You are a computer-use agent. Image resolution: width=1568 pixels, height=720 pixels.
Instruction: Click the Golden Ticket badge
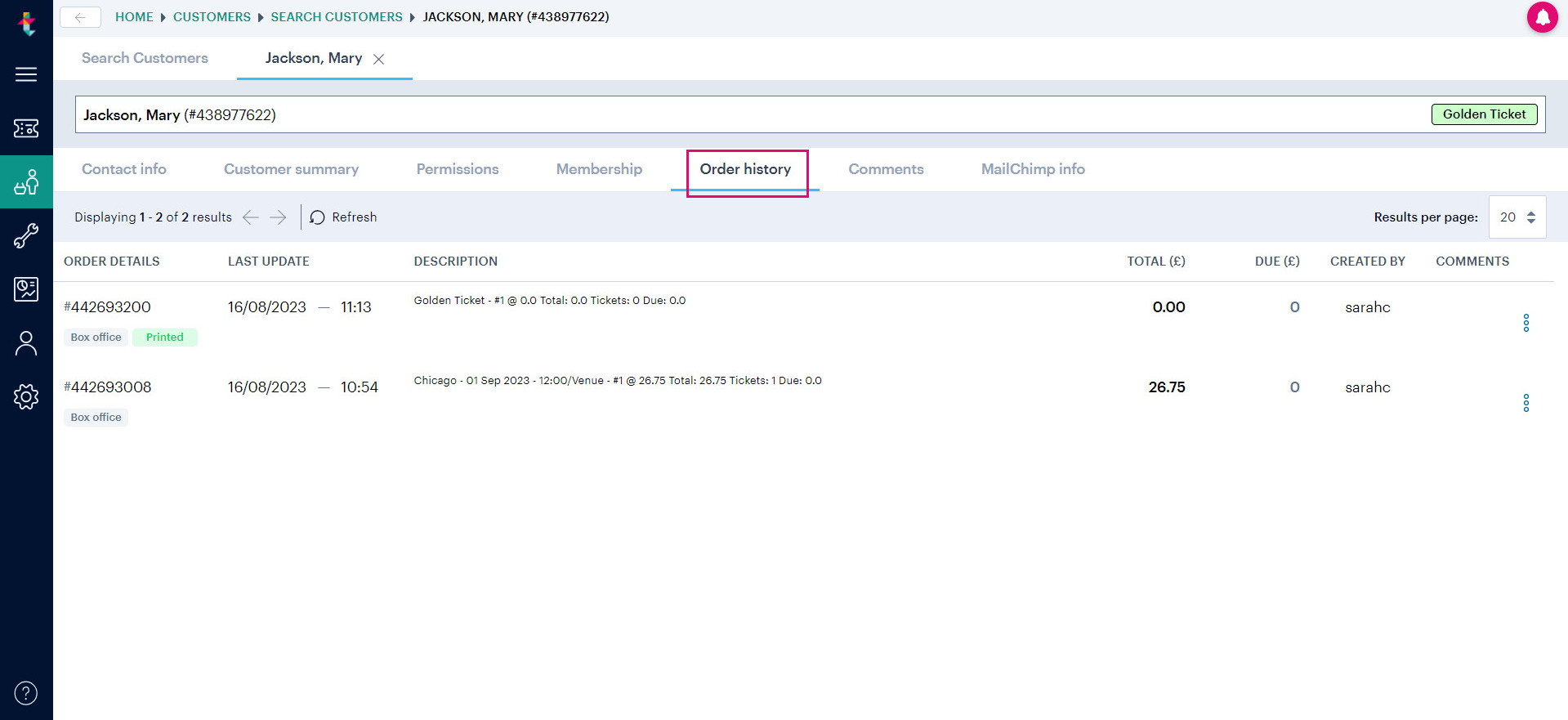1484,114
